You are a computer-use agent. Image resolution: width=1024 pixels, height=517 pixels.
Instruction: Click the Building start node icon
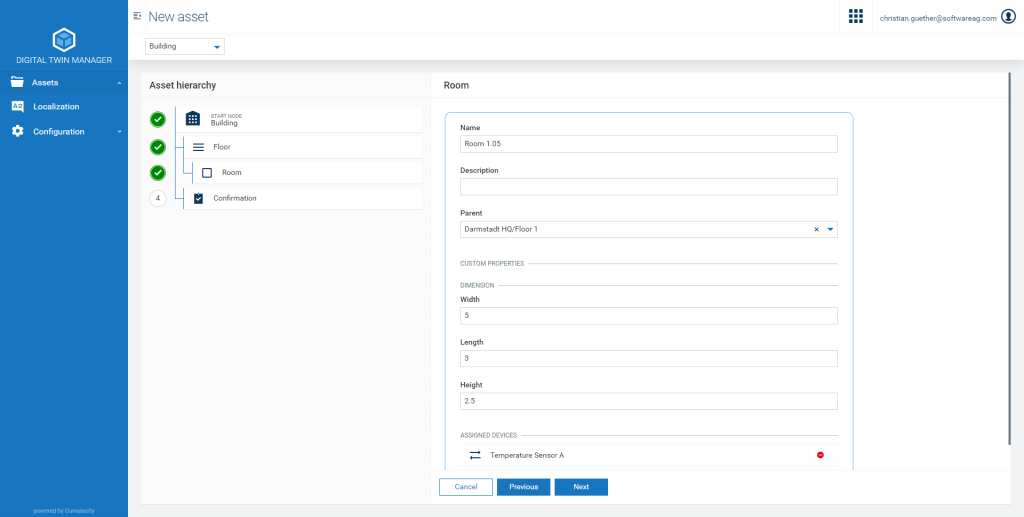194,119
